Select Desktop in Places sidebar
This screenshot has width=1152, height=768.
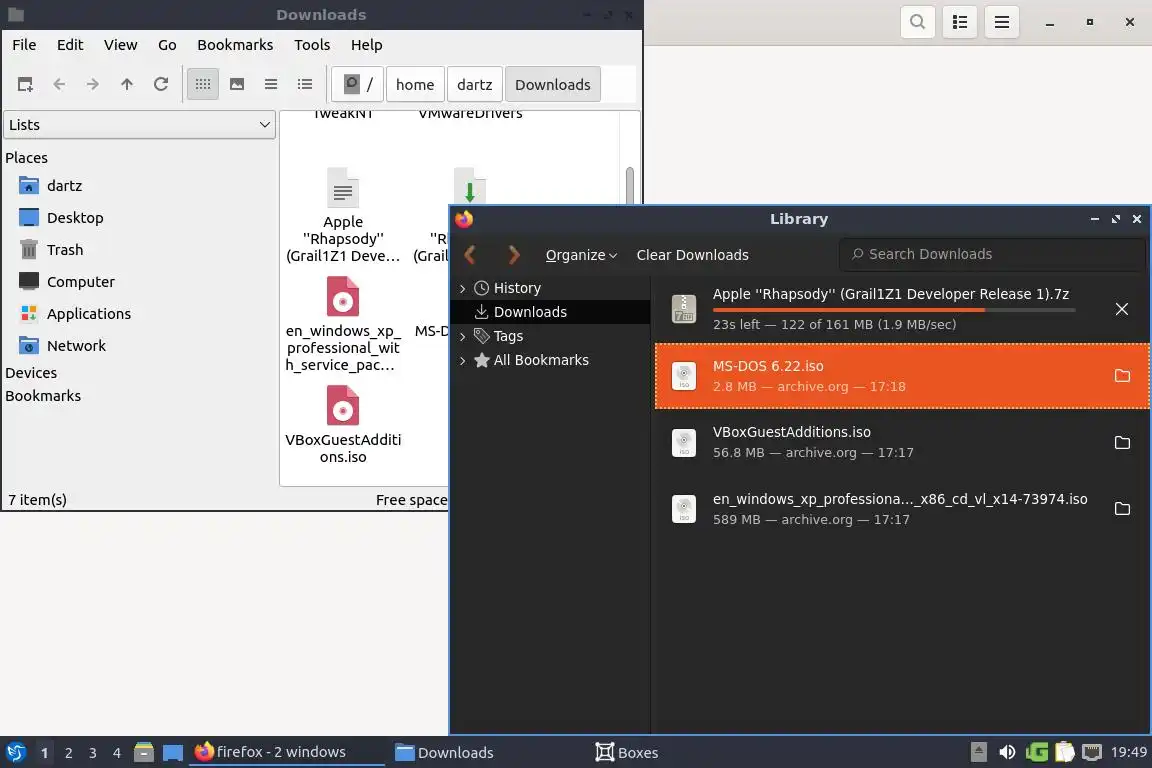(75, 218)
